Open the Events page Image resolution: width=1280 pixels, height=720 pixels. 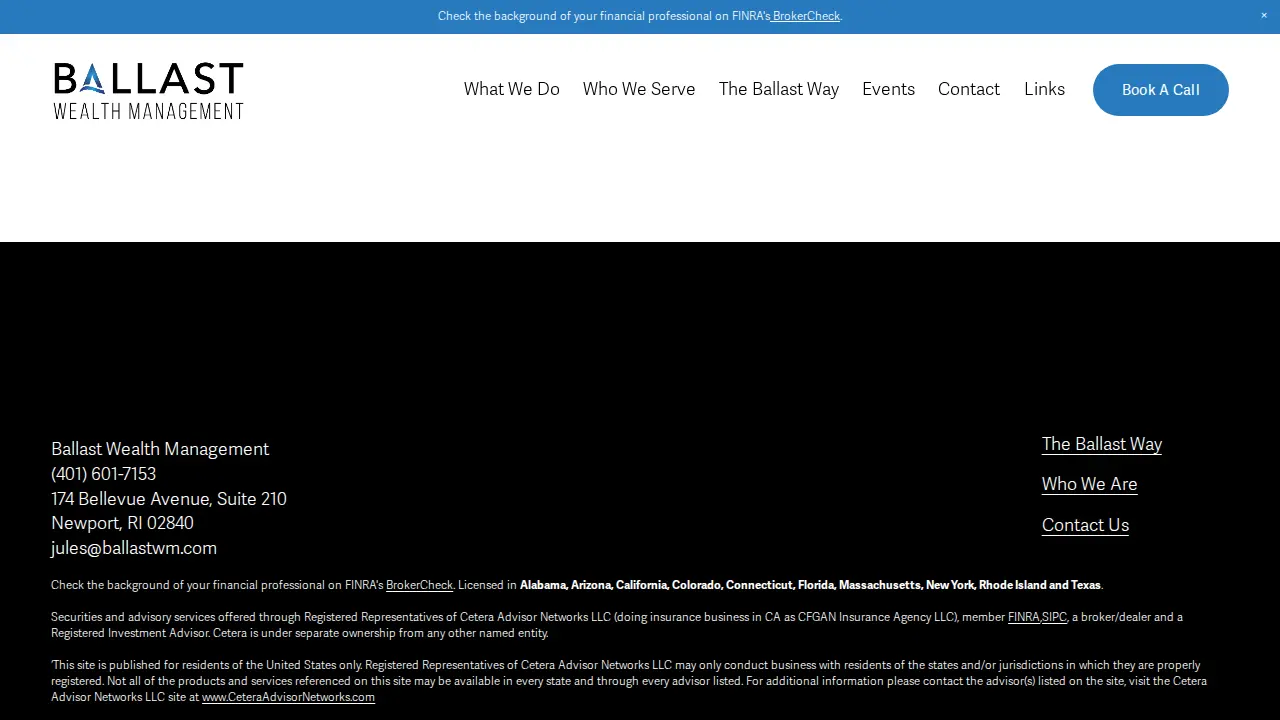coord(888,89)
